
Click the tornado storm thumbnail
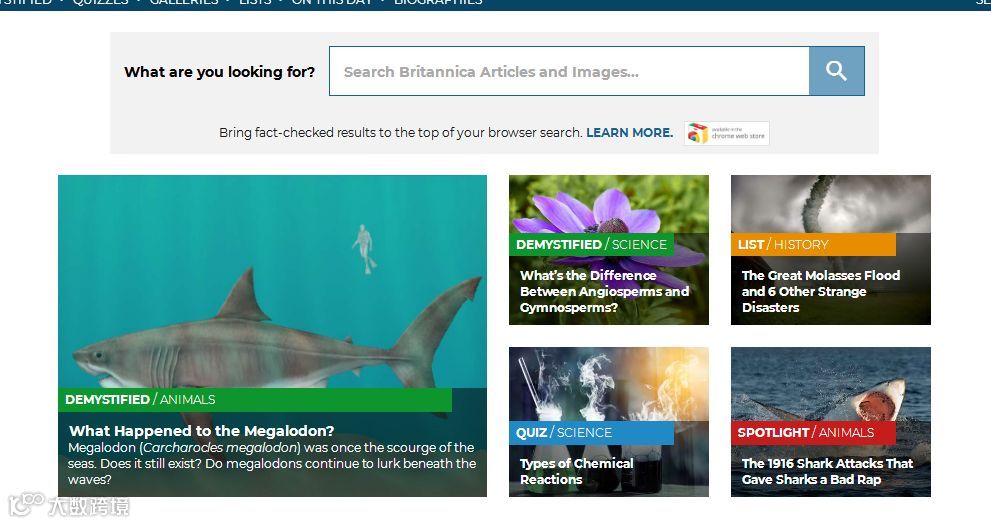[830, 204]
